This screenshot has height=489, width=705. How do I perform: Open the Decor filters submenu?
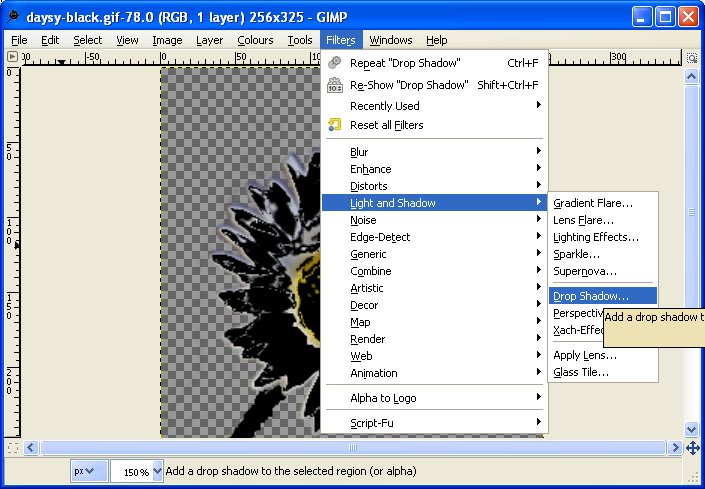tap(434, 305)
